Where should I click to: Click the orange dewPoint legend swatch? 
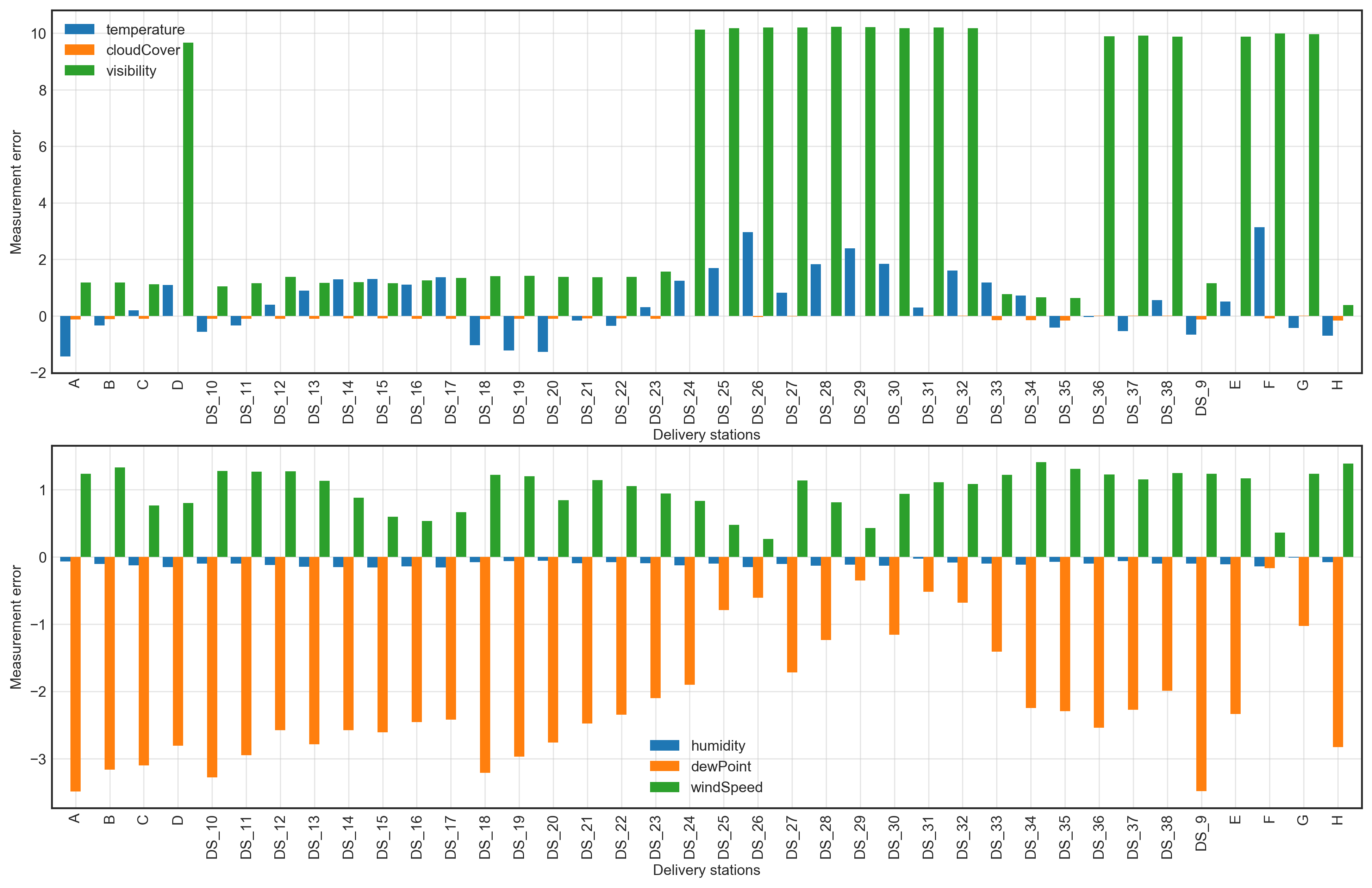pos(664,766)
